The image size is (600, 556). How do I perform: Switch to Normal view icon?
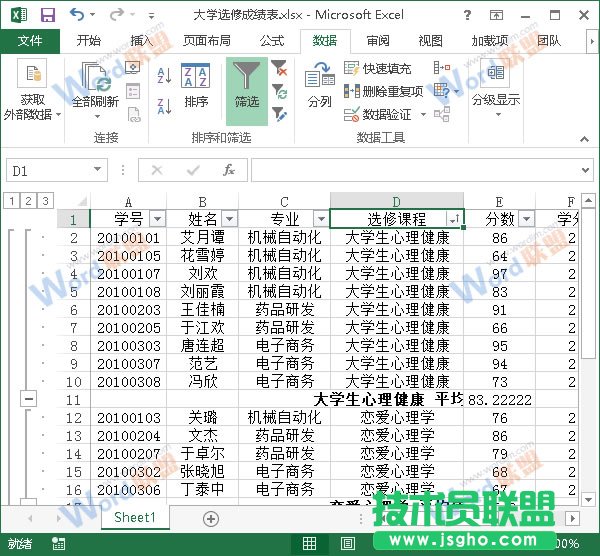click(x=309, y=543)
